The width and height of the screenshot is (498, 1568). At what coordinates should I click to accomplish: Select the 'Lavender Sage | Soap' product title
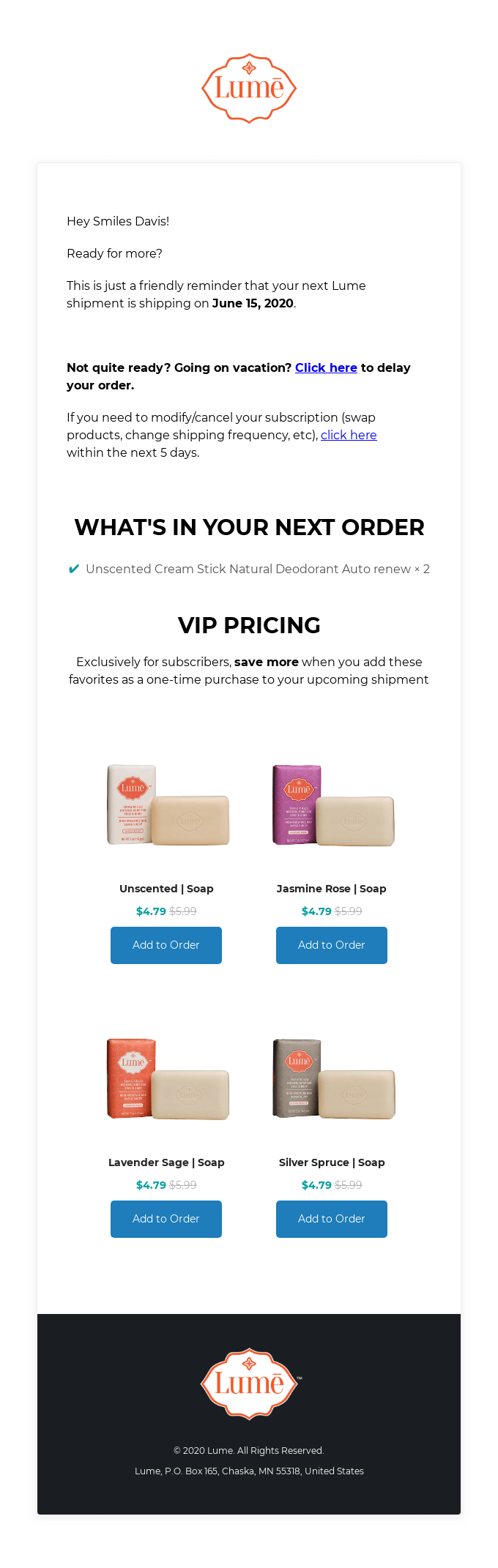click(x=166, y=1162)
